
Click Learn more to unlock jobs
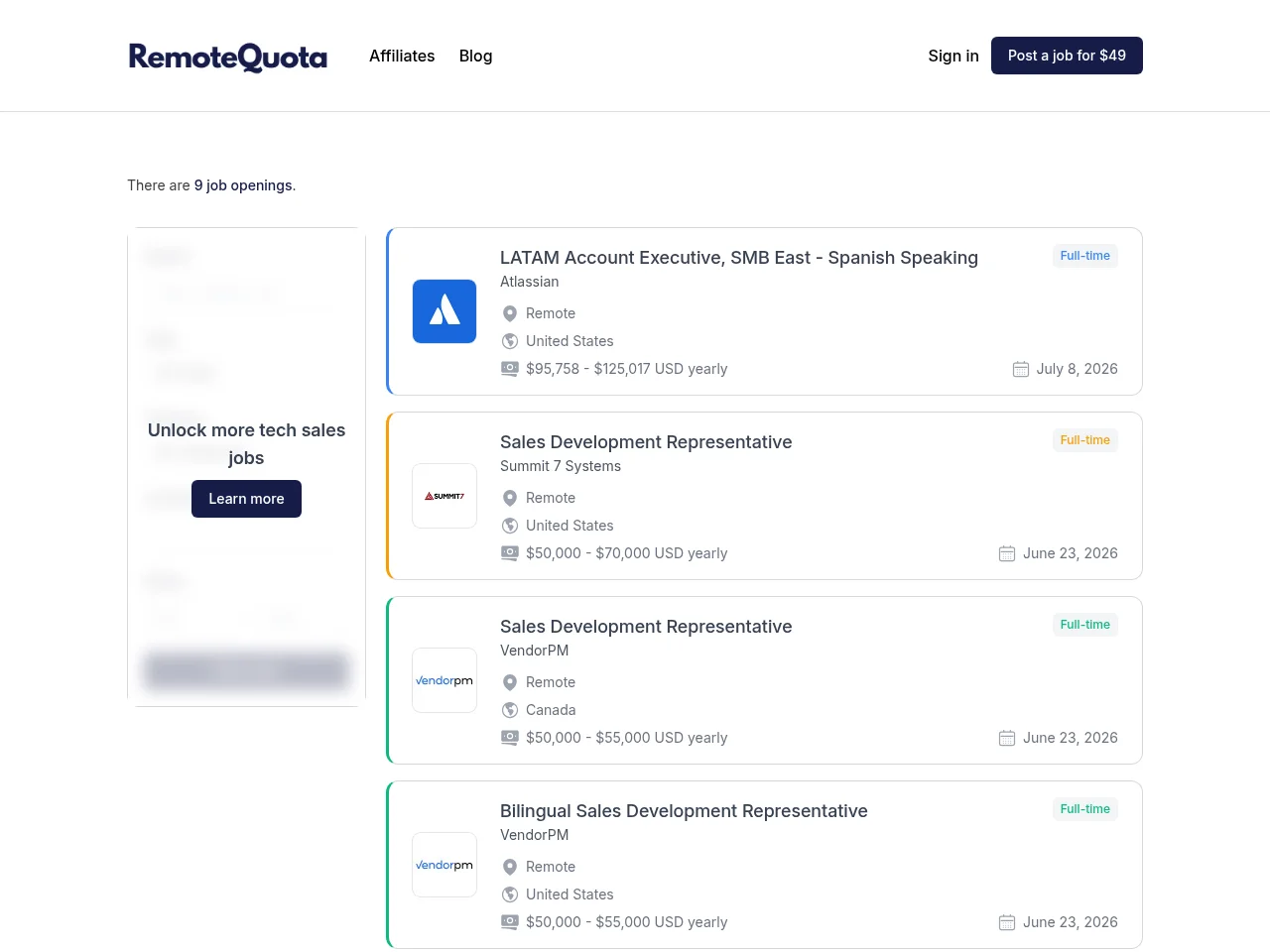pos(246,499)
